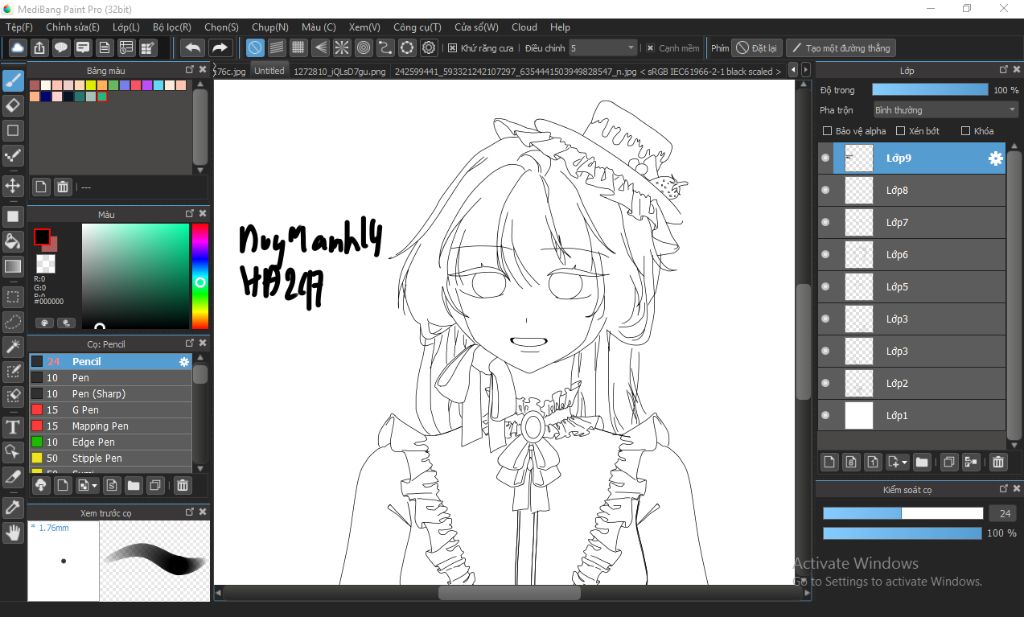Click Tạo một đường thẳng button
1024x617 pixels.
[x=841, y=48]
